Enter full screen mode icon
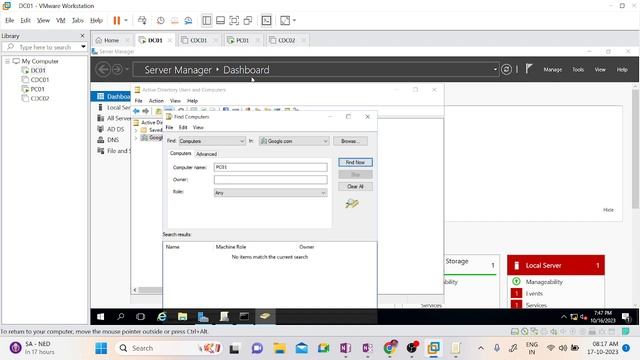The width and height of the screenshot is (640, 360). point(234,20)
